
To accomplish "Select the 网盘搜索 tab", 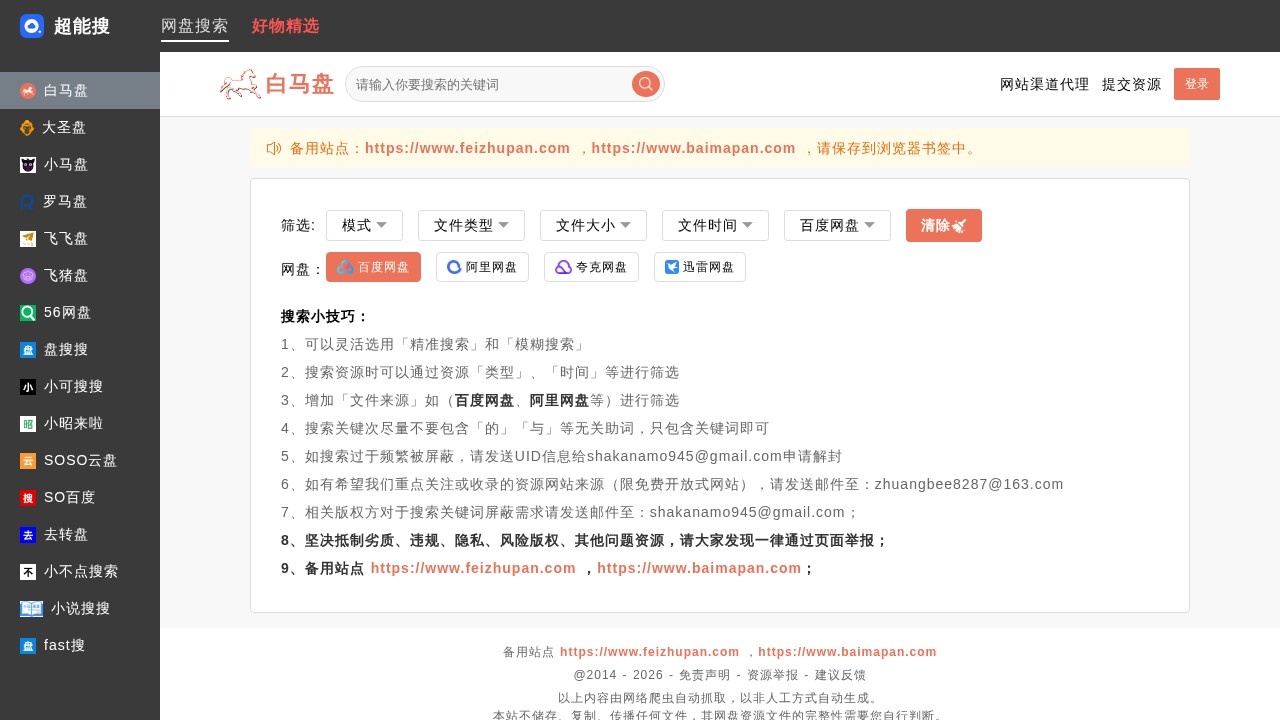I will pyautogui.click(x=195, y=26).
